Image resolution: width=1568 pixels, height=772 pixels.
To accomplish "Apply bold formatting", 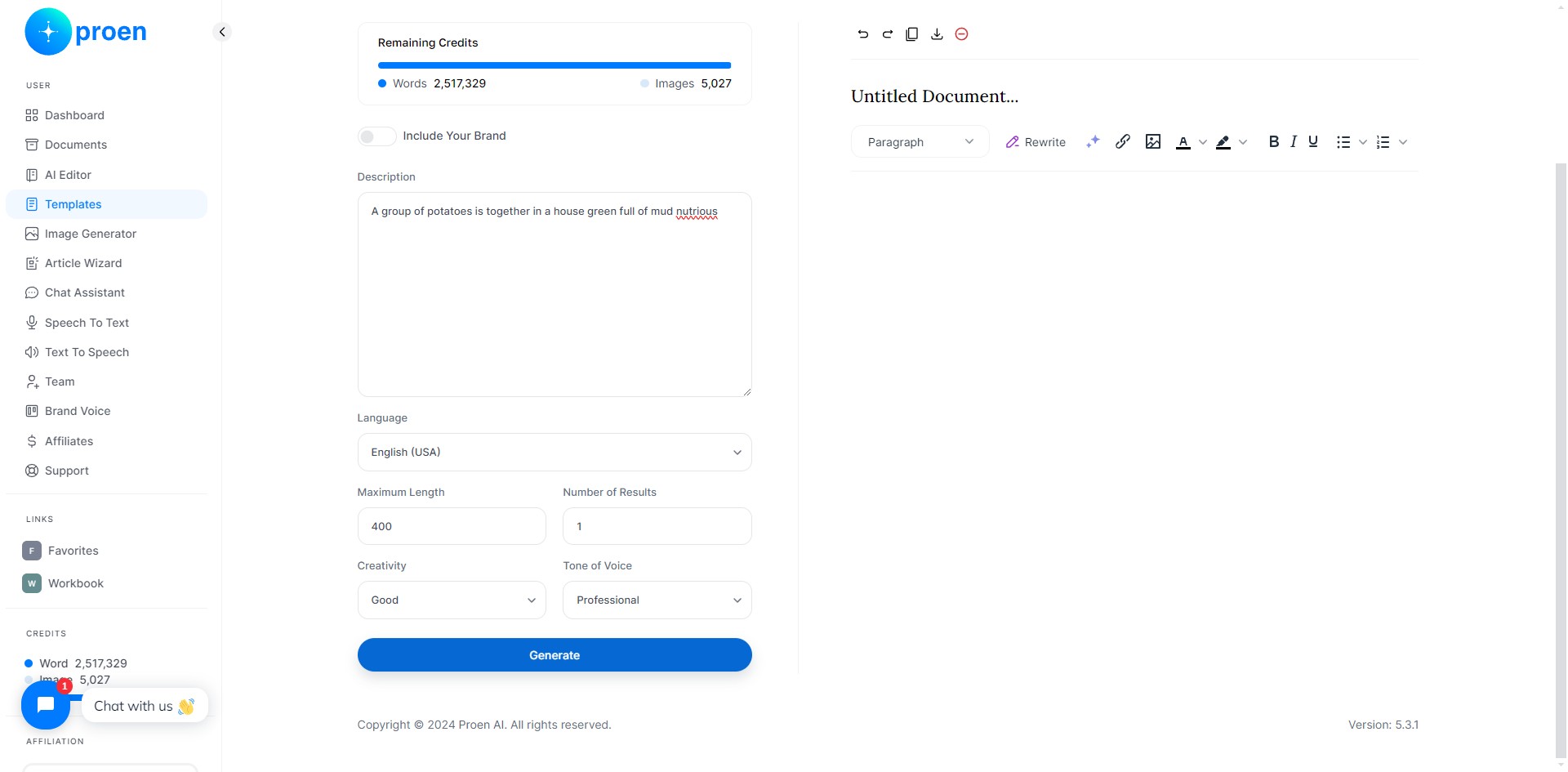I will [1274, 141].
